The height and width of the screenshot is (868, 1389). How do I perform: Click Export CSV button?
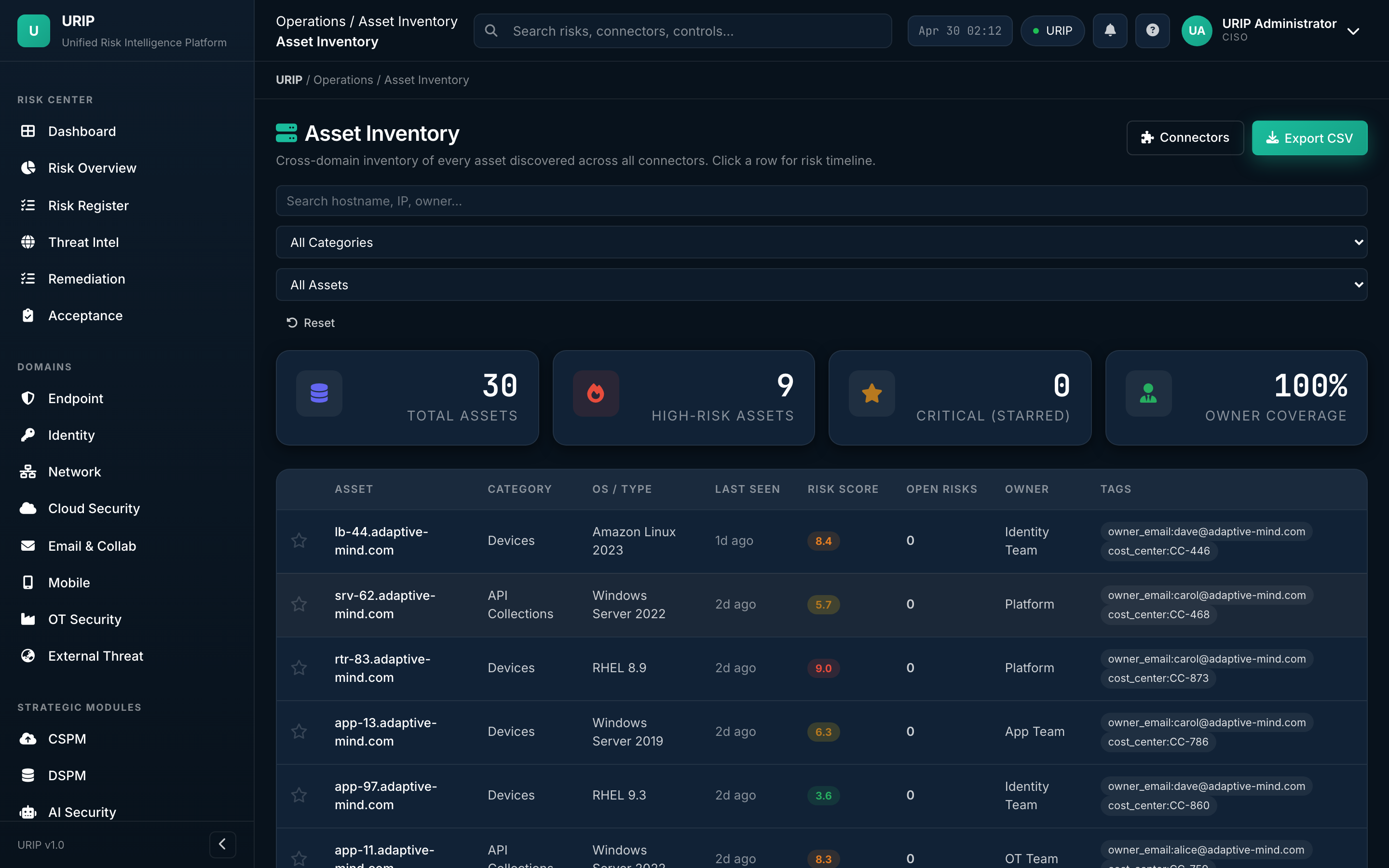click(x=1309, y=138)
